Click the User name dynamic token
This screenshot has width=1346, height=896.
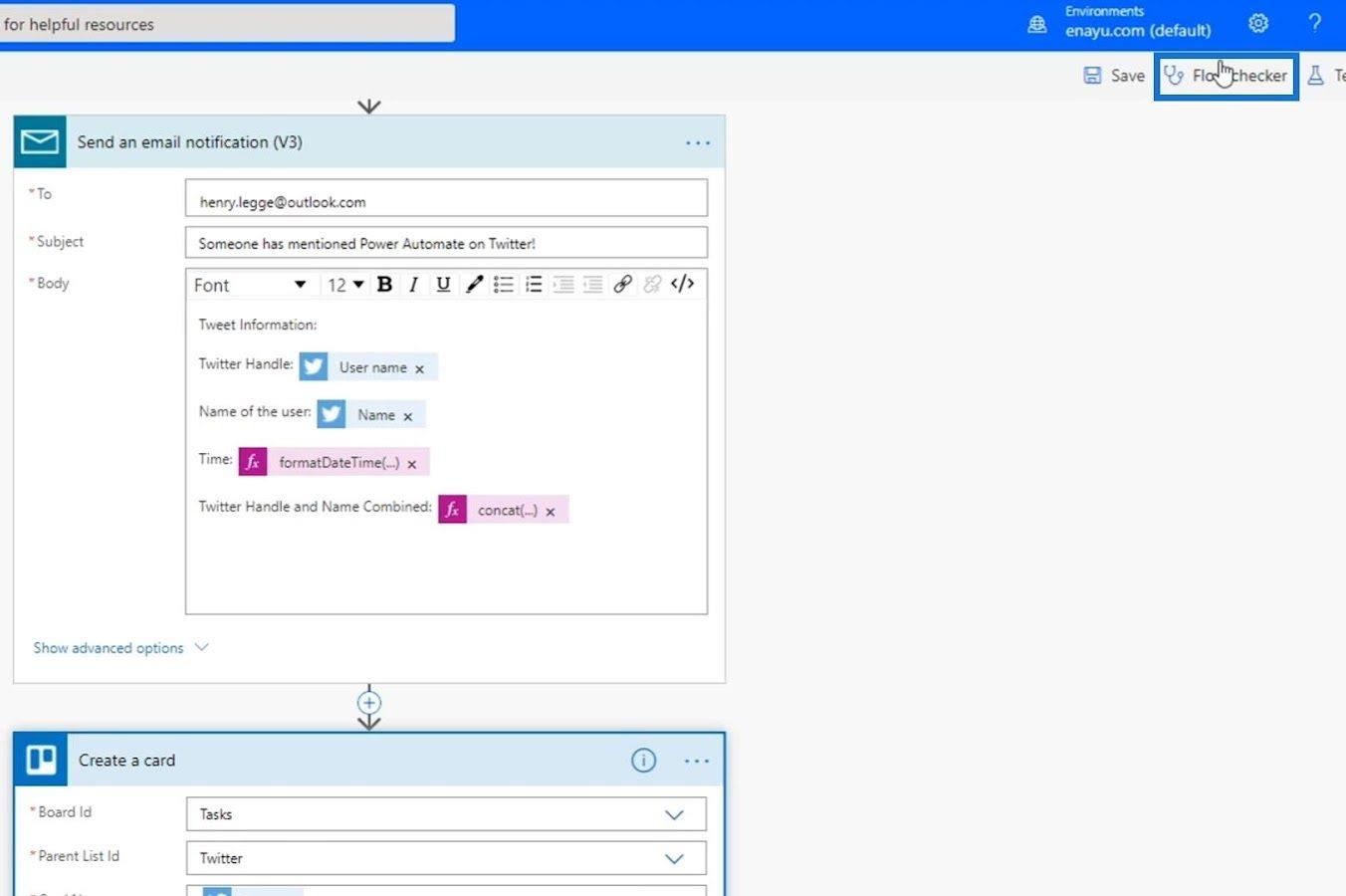pyautogui.click(x=367, y=366)
